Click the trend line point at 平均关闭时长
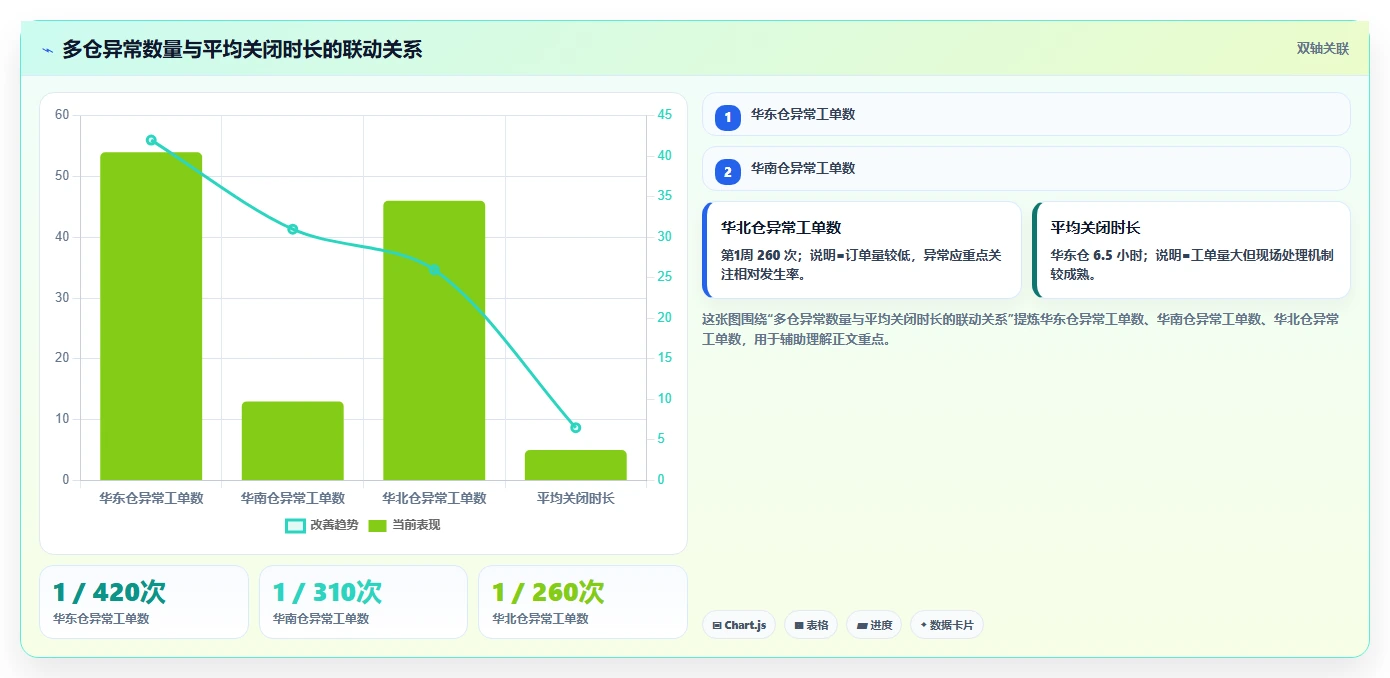Image resolution: width=1390 pixels, height=678 pixels. (x=576, y=428)
